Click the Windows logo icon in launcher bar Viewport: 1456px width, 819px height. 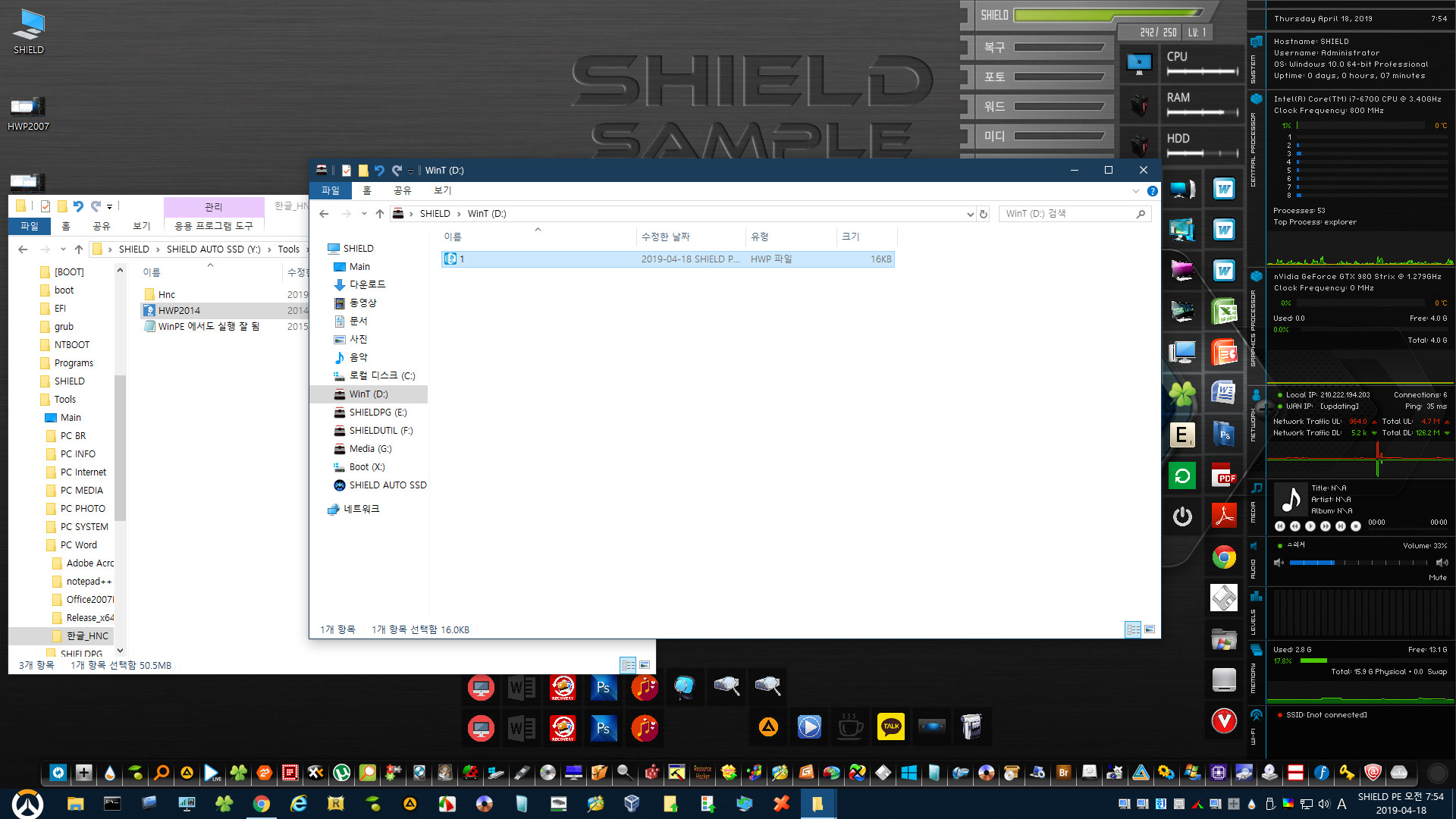click(x=908, y=773)
